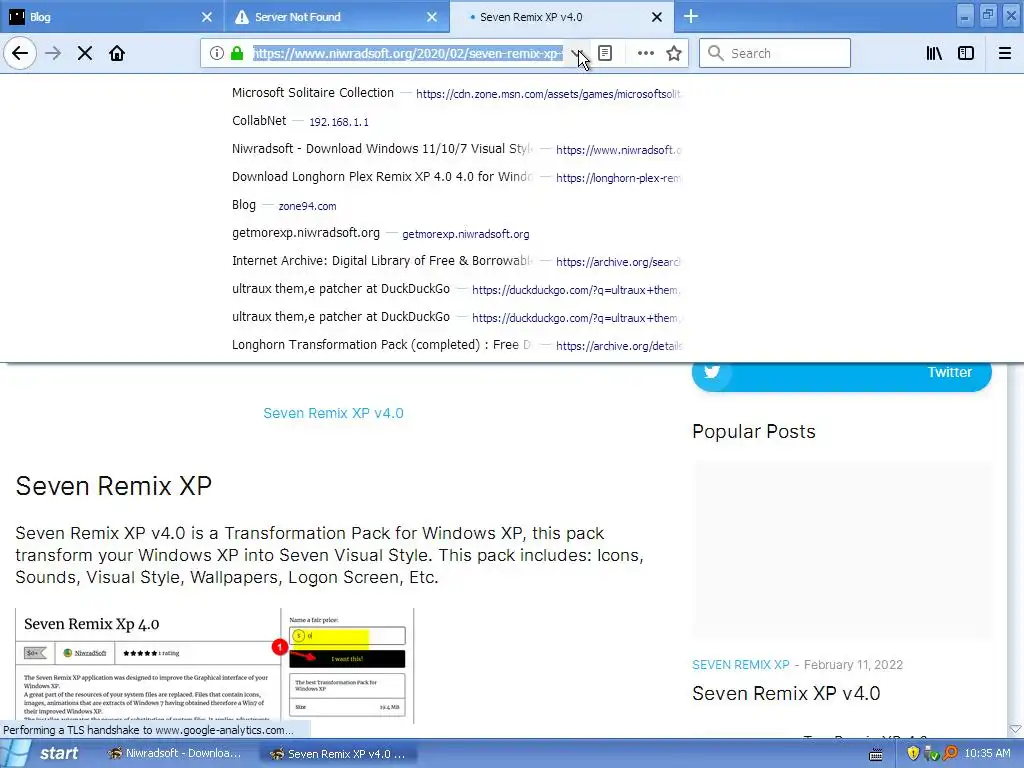Click the keyboard tray icon
The width and height of the screenshot is (1024, 768).
click(x=876, y=755)
